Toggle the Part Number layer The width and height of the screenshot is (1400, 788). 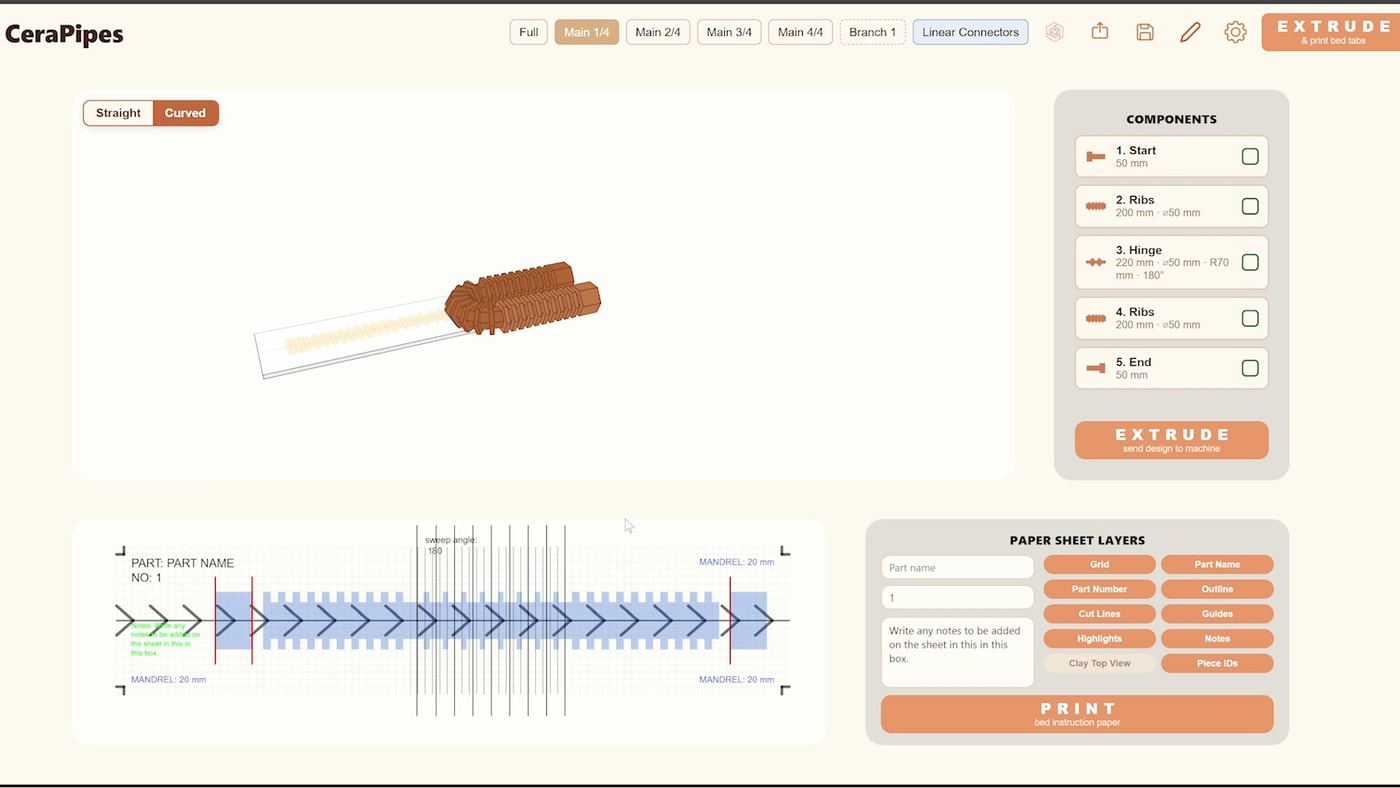coord(1099,589)
